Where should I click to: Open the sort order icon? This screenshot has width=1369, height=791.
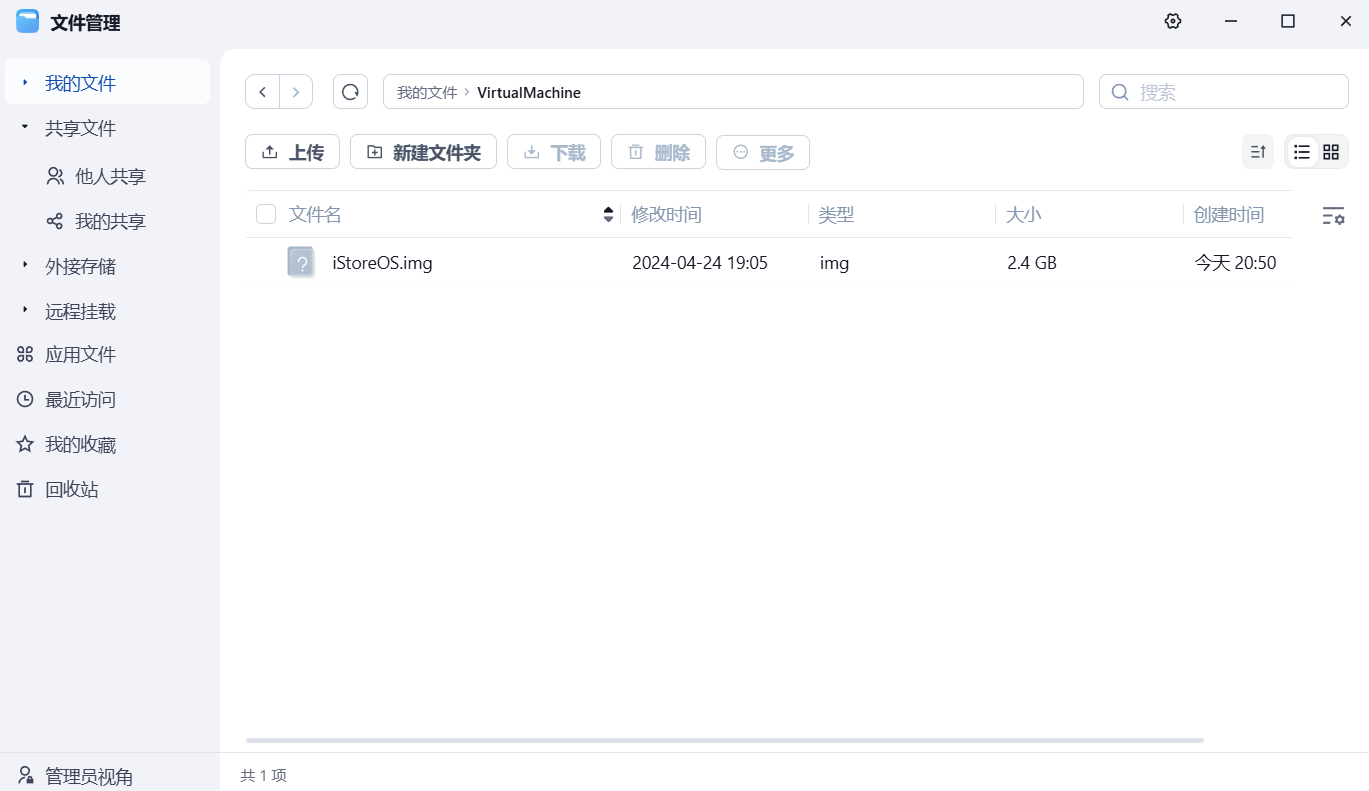point(1258,152)
